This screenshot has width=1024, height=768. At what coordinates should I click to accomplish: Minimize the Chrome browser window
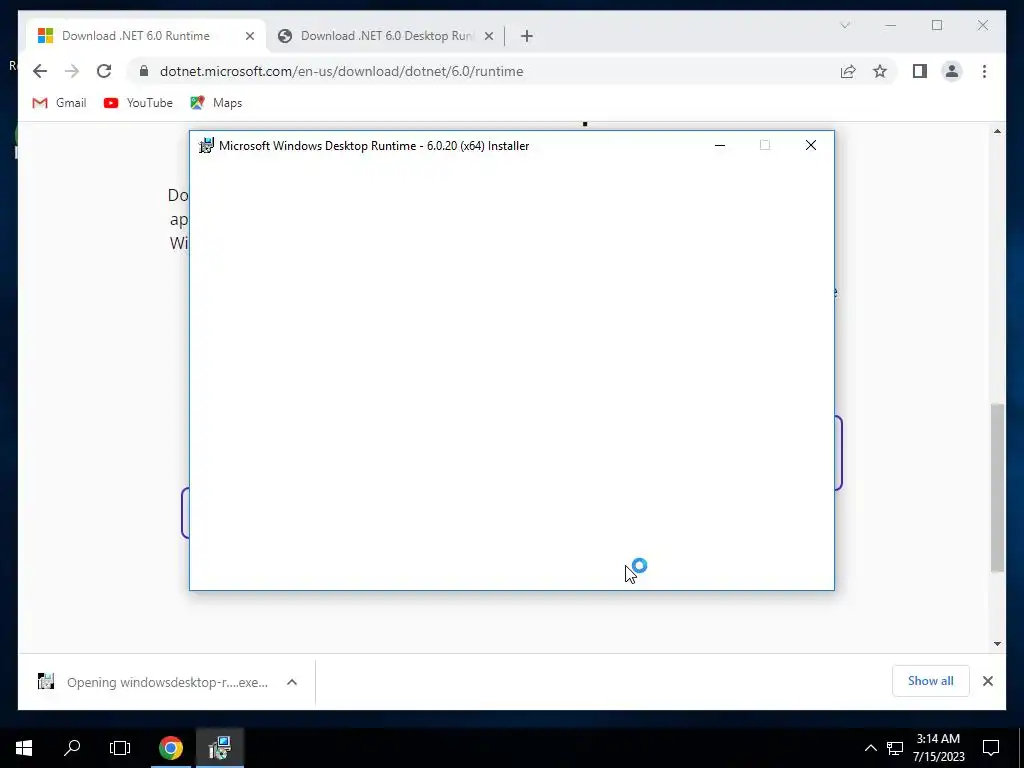pyautogui.click(x=891, y=25)
